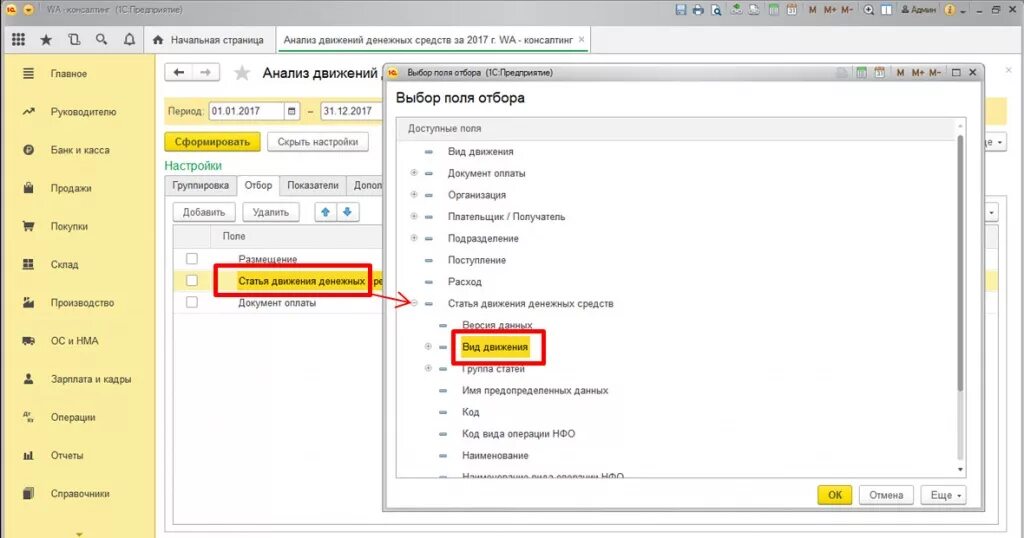This screenshot has height=538, width=1024.
Task: Collapse Статья движения денежных средств node
Action: pyautogui.click(x=414, y=303)
